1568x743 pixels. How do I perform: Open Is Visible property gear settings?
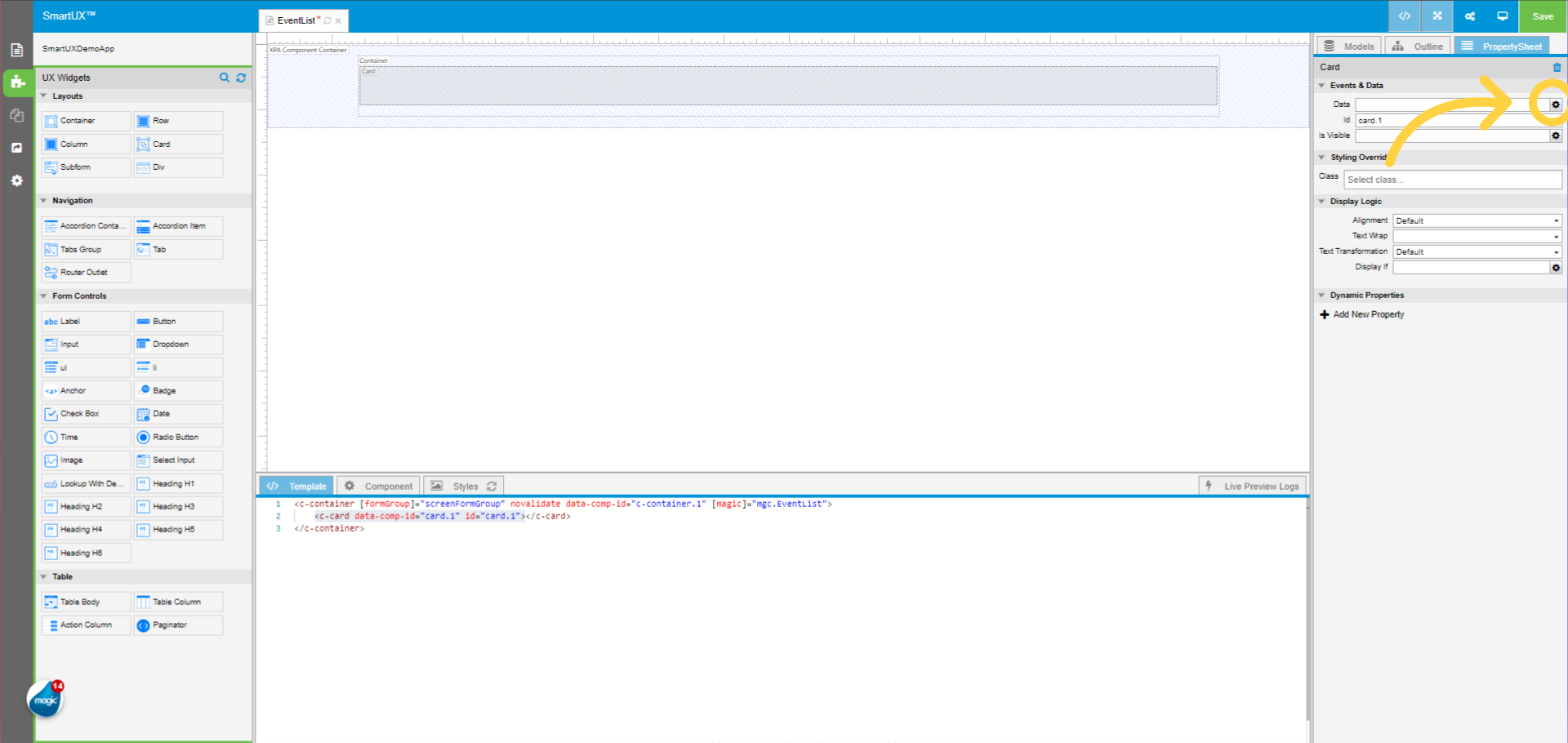click(x=1556, y=136)
